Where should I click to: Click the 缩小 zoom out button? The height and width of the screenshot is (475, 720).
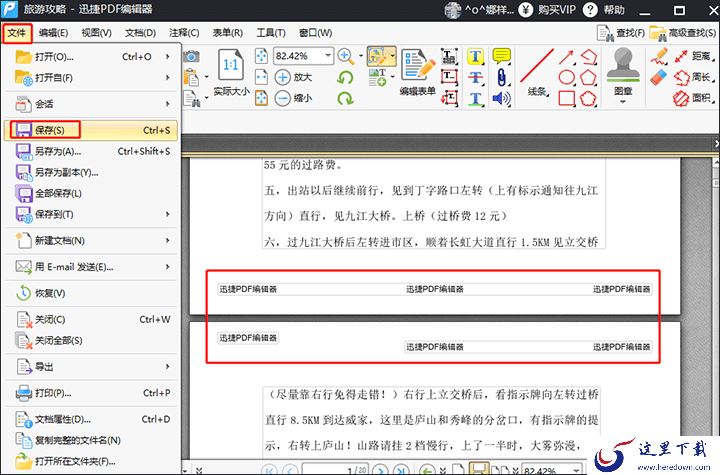tap(293, 98)
